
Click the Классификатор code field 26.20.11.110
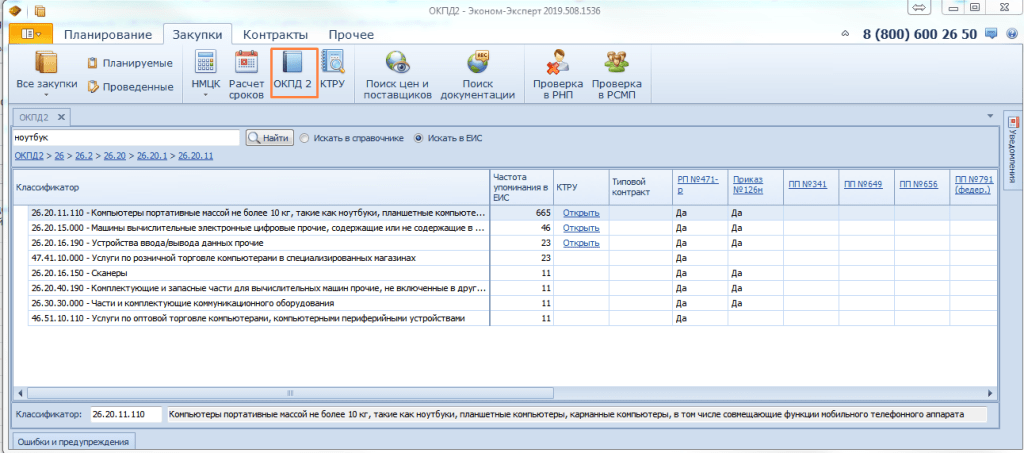click(x=126, y=414)
